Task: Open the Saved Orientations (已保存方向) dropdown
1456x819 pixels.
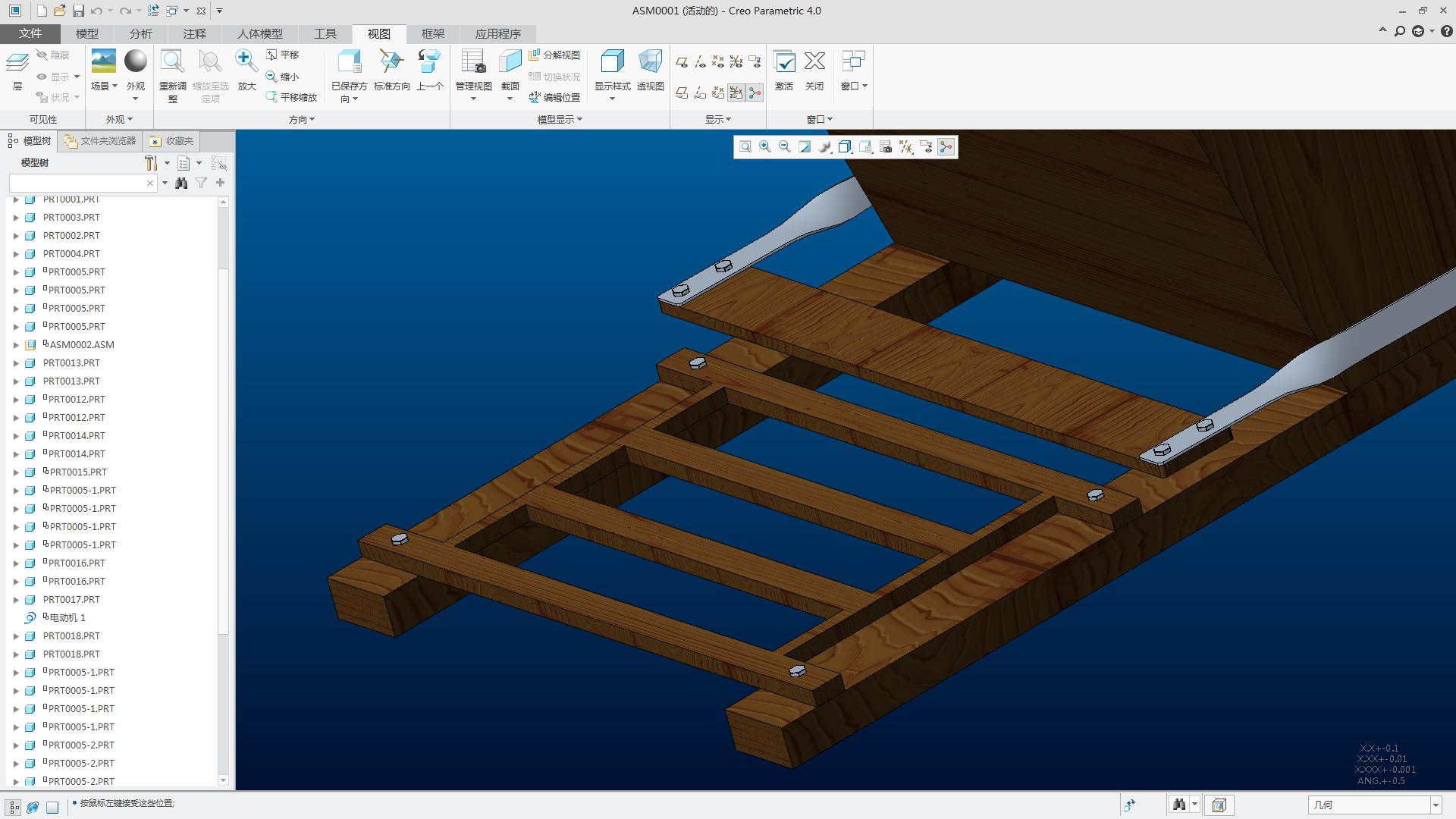Action: tap(349, 93)
